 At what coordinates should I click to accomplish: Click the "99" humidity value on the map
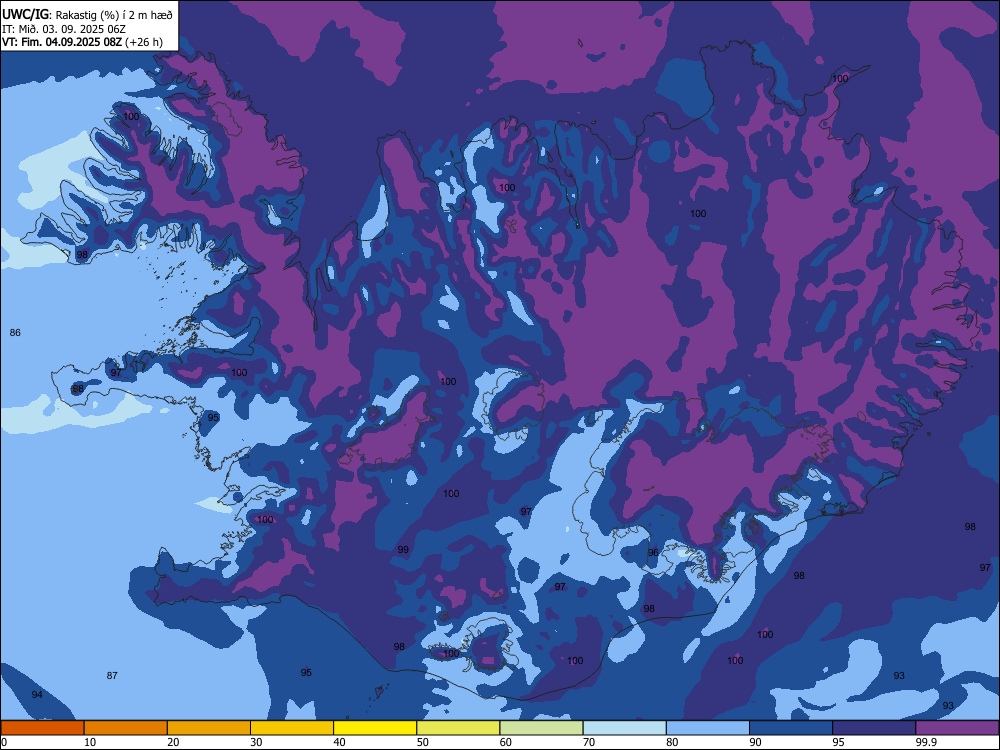403,550
